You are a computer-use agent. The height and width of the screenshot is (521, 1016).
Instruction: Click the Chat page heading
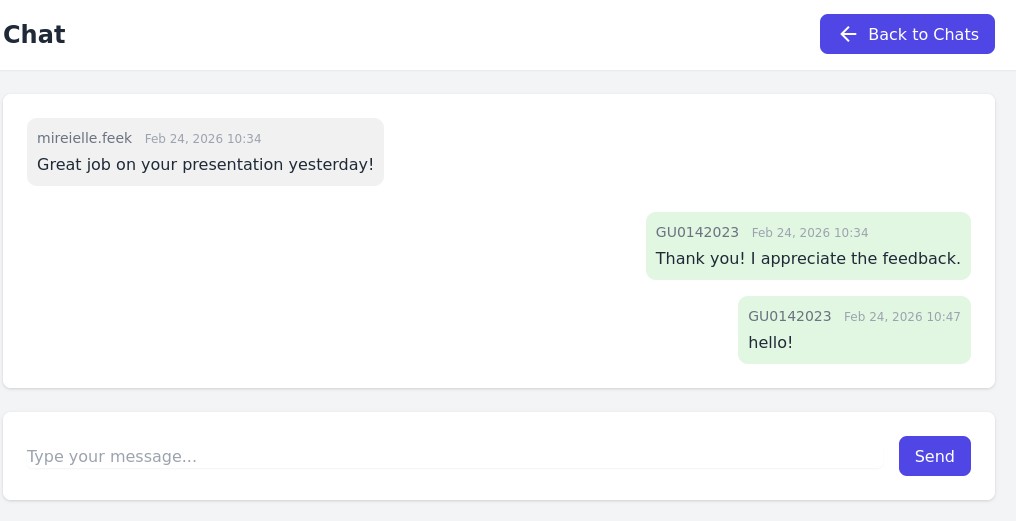coord(34,34)
